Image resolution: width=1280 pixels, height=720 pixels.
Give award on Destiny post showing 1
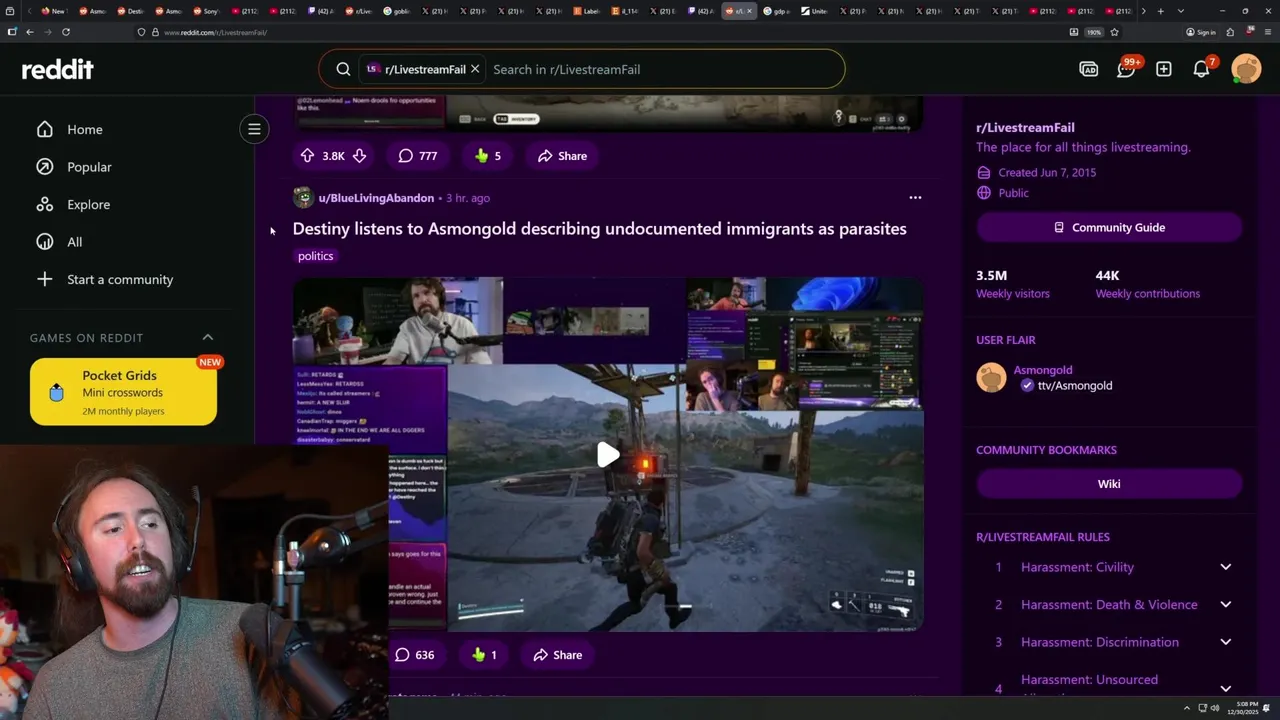click(485, 655)
